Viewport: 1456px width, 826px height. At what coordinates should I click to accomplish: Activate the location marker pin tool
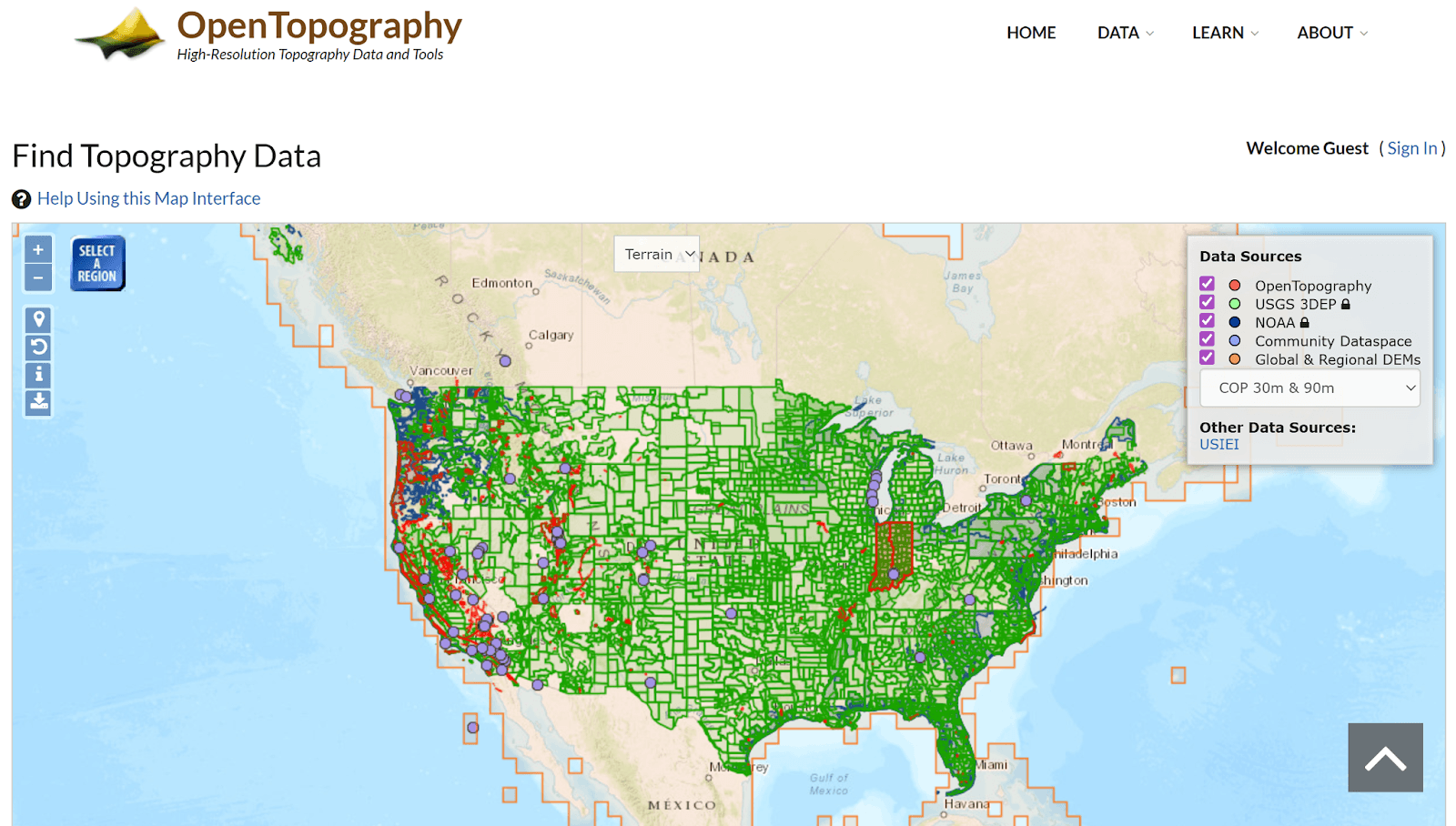click(38, 319)
